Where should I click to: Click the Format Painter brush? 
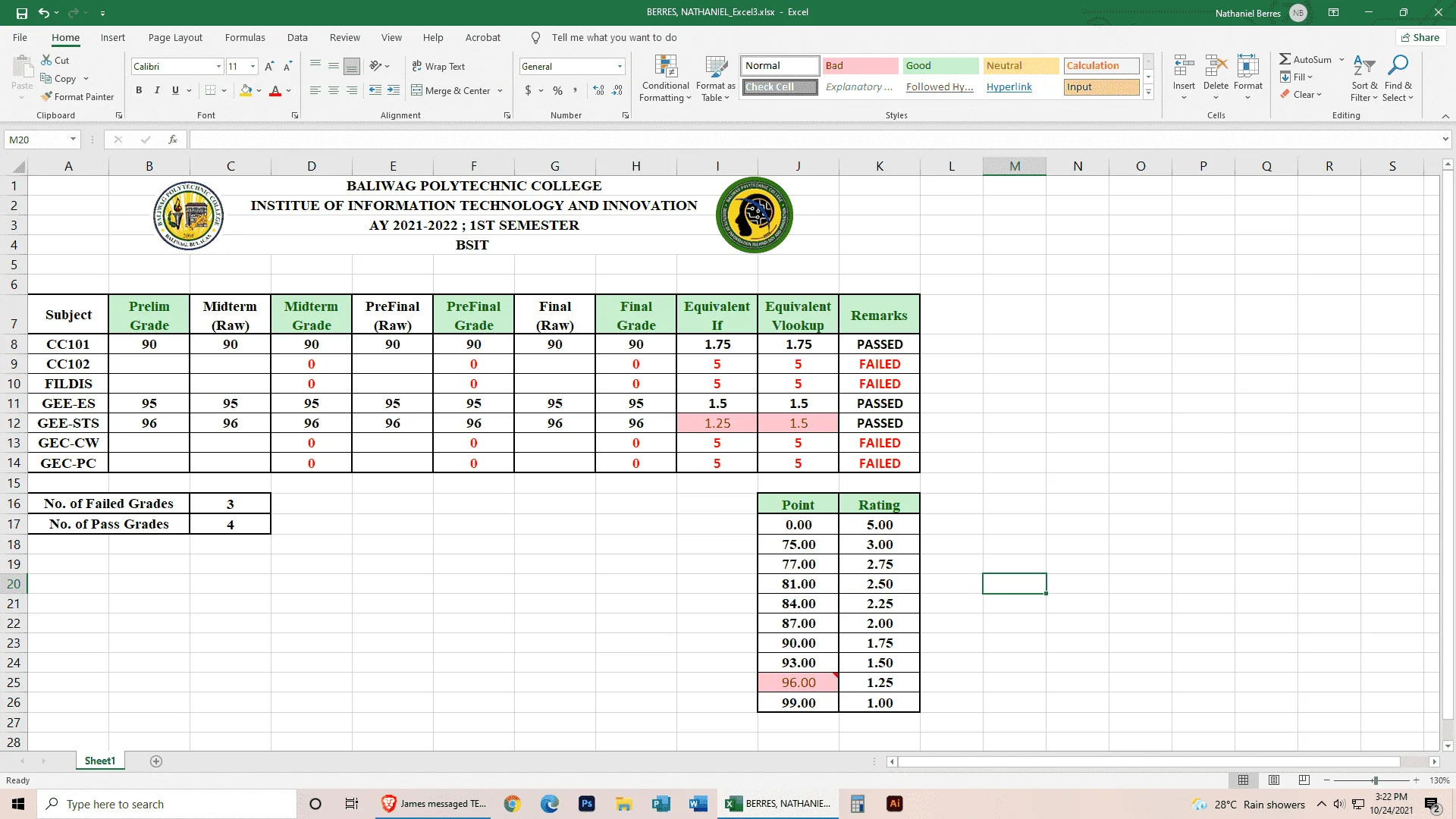[x=77, y=96]
